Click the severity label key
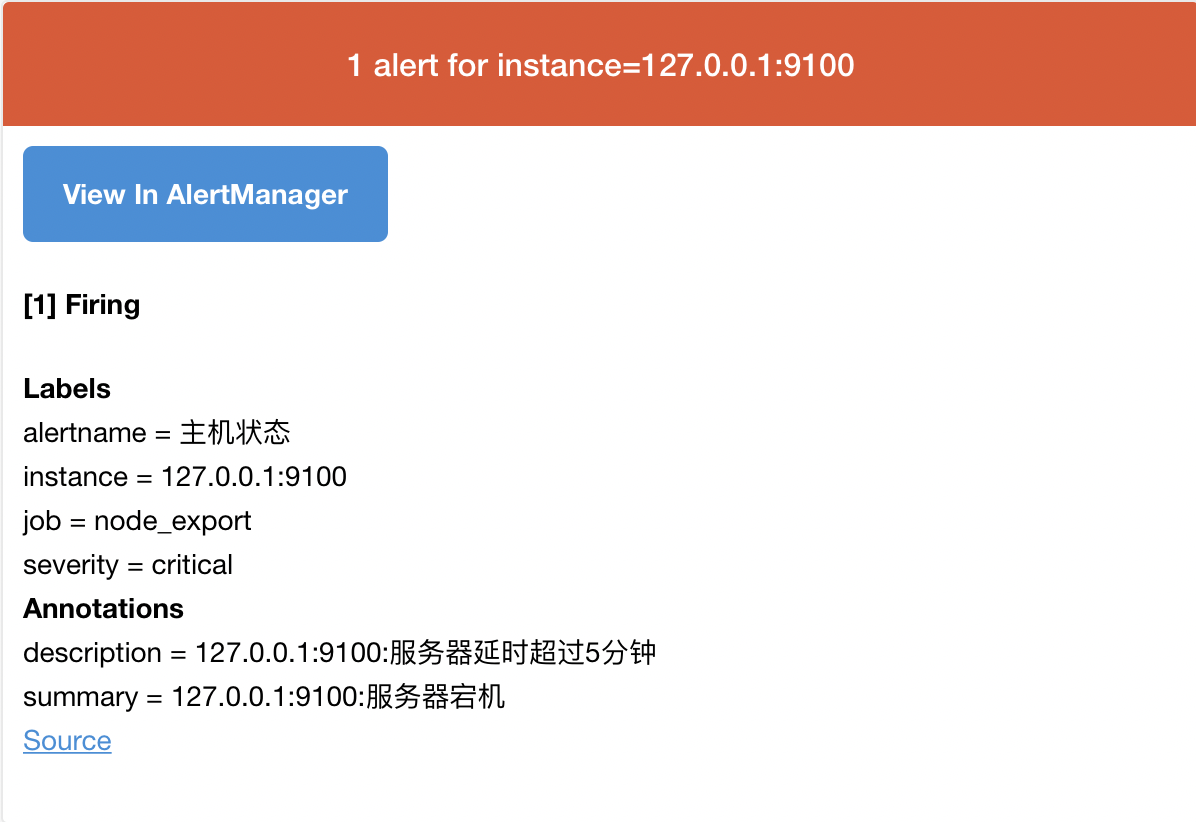This screenshot has height=822, width=1196. pyautogui.click(x=70, y=565)
